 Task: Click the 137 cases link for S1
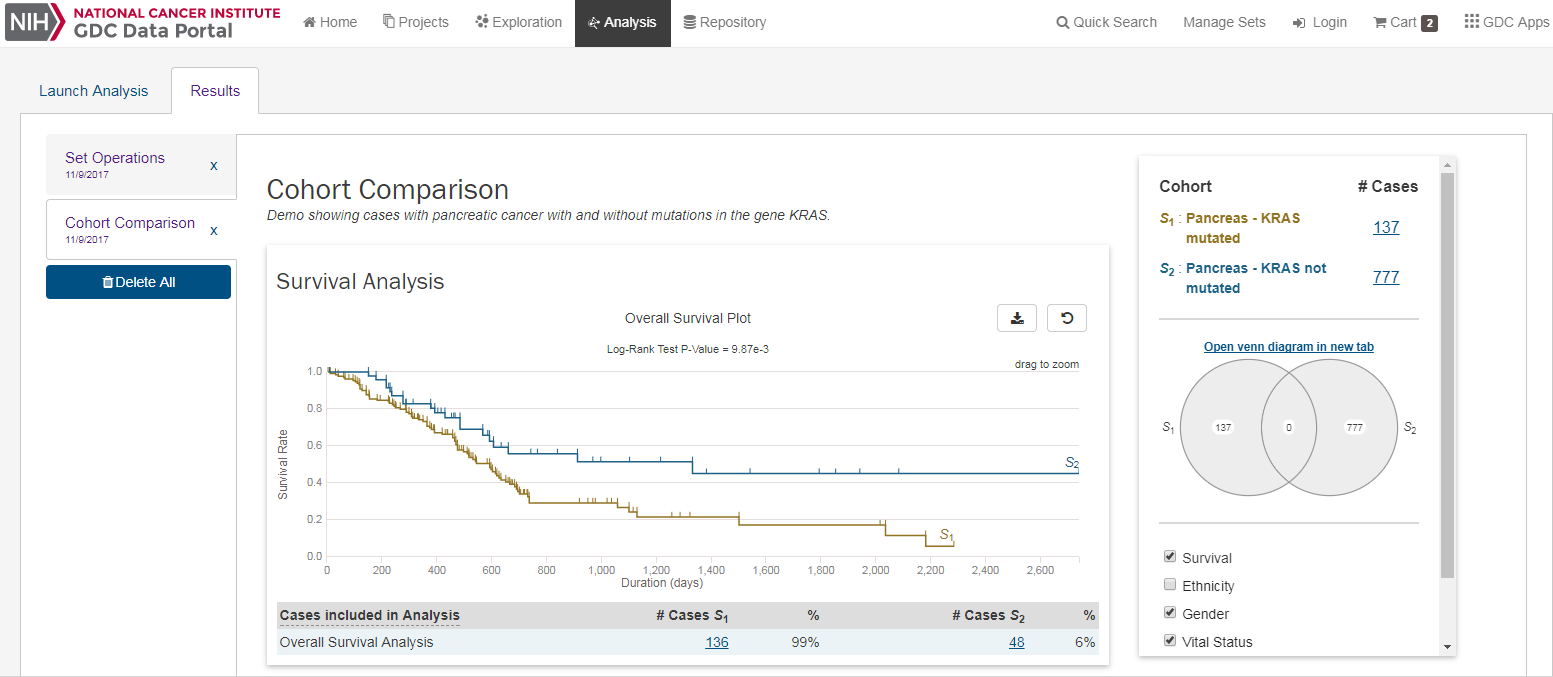click(1385, 227)
